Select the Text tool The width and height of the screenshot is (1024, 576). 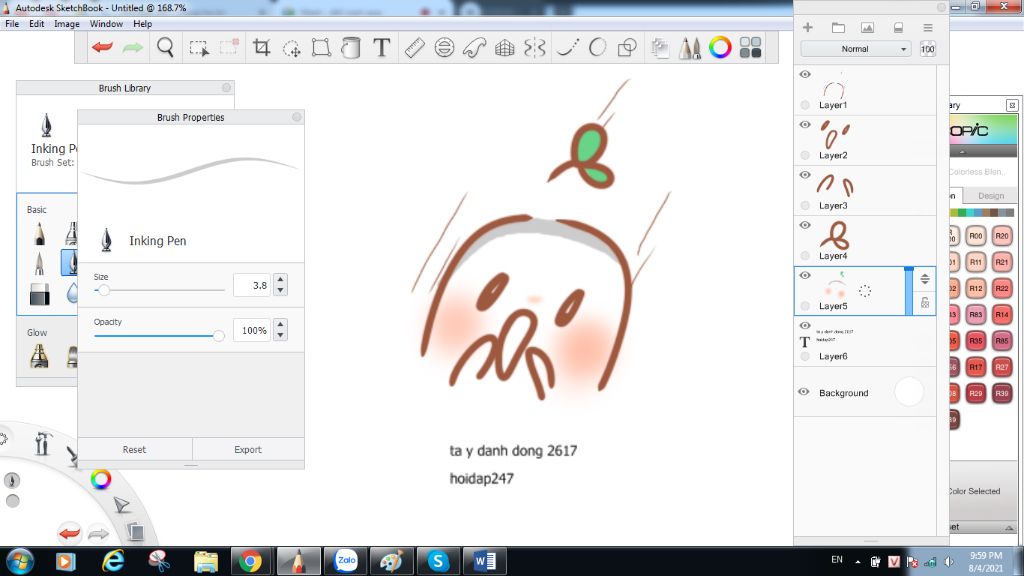[381, 48]
